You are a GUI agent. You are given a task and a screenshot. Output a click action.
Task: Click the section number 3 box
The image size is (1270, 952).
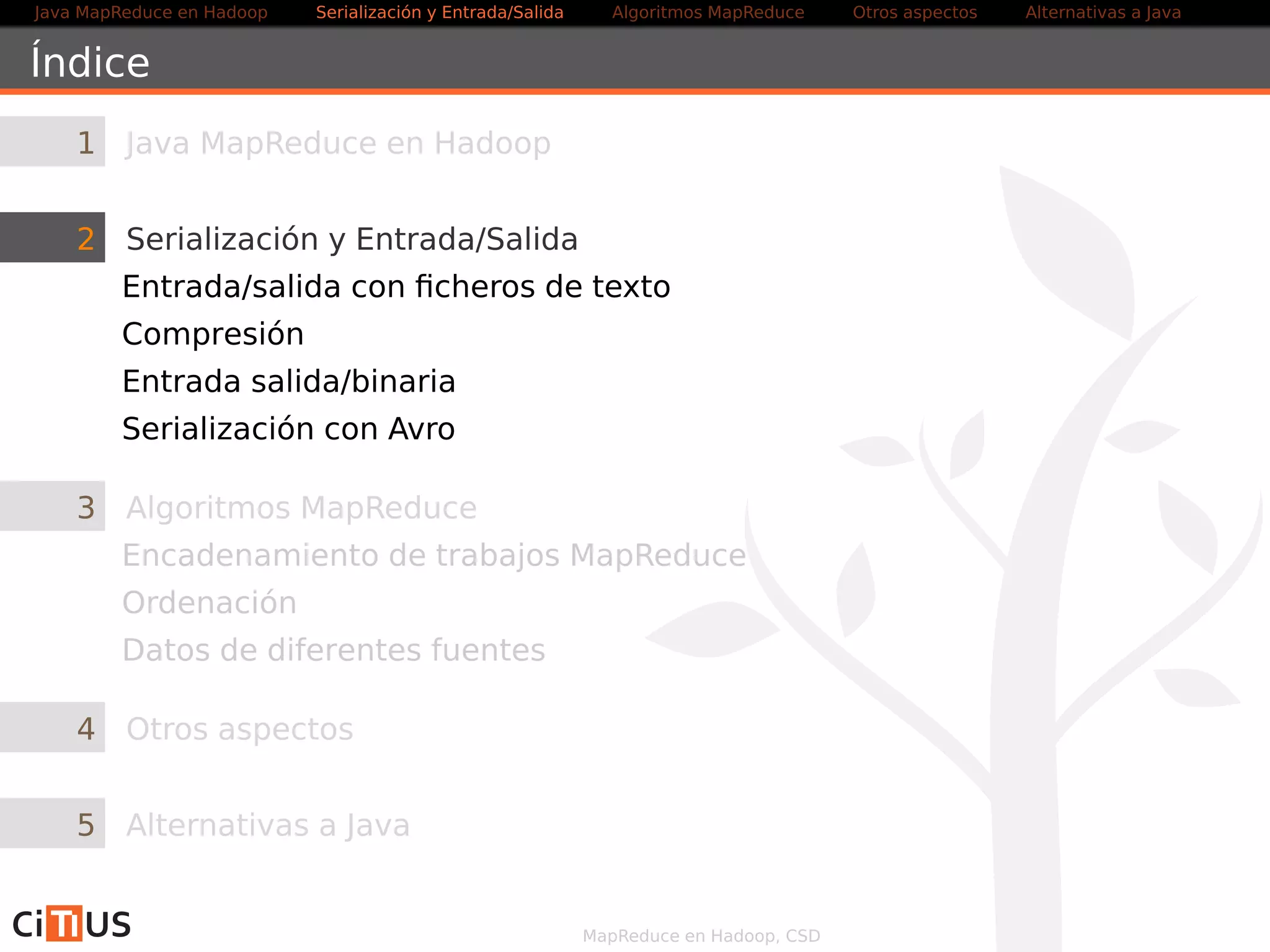tap(53, 506)
